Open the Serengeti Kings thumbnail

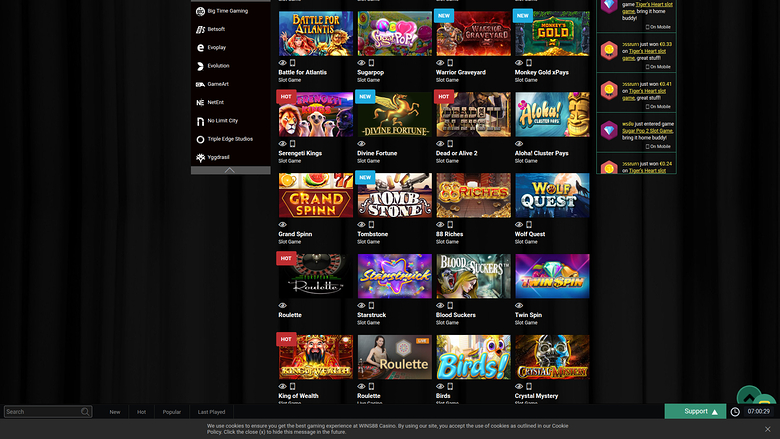coord(316,114)
